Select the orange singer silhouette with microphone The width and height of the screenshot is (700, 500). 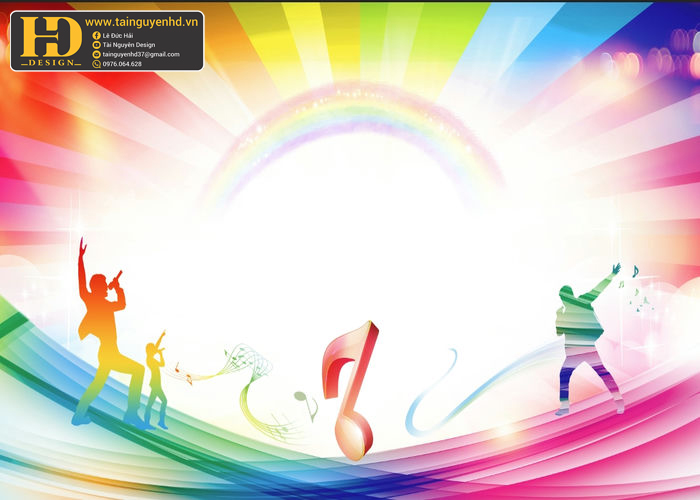point(105,335)
